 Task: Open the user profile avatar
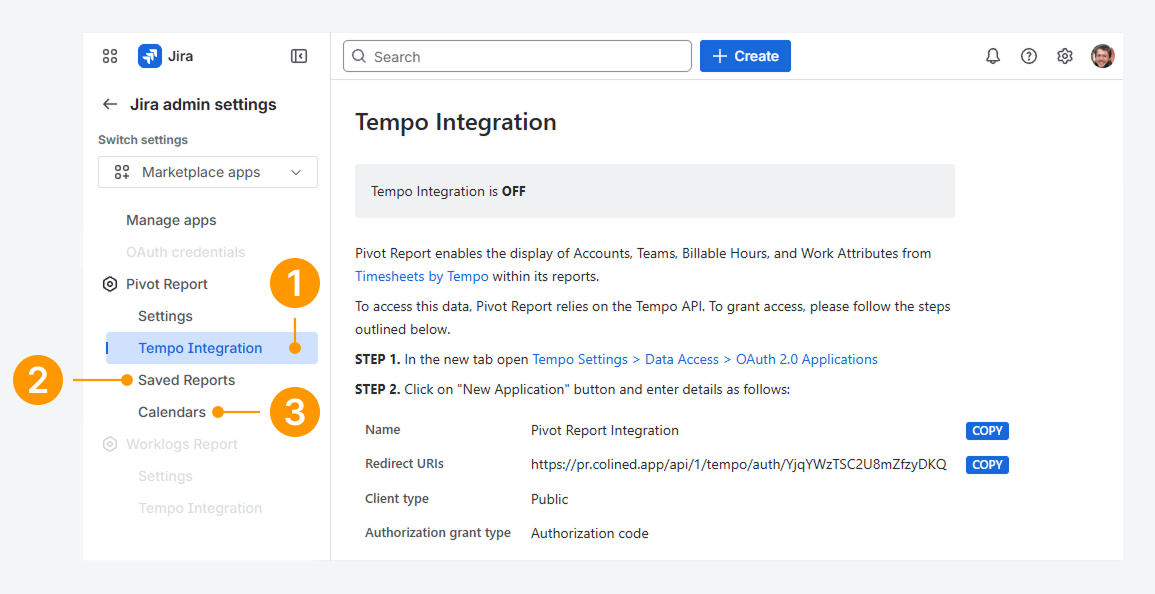[1103, 56]
